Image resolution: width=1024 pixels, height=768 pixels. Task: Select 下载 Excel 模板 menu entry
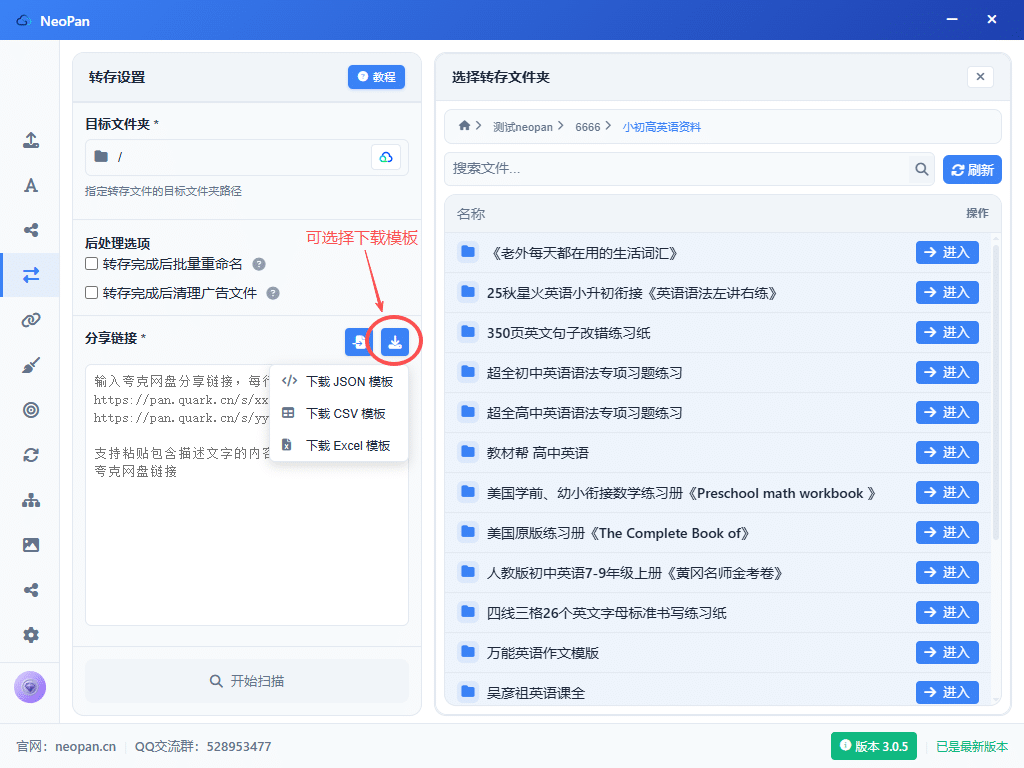pos(339,445)
